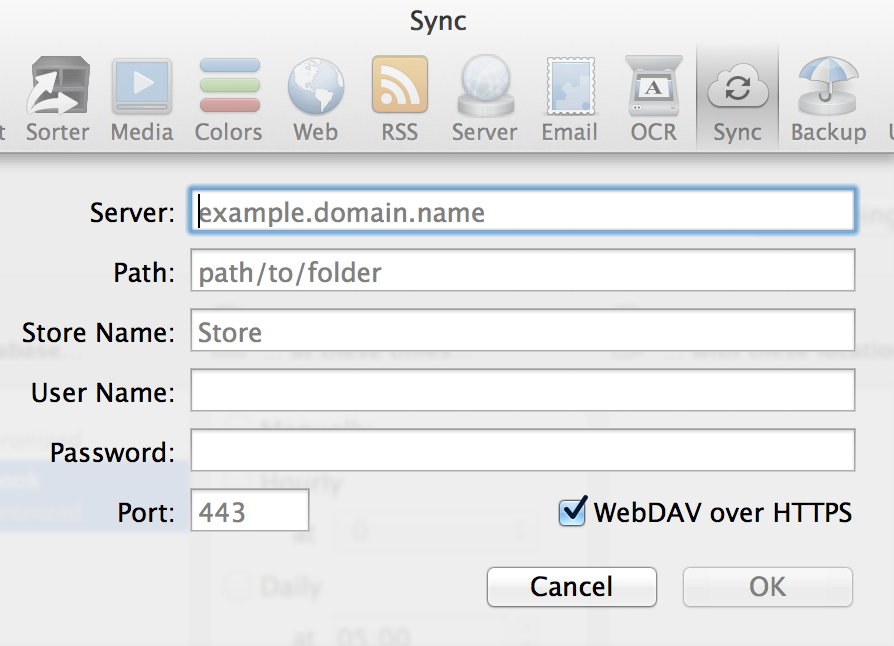Toggle the WebDAV over HTTPS checkbox
The width and height of the screenshot is (894, 646).
point(572,513)
